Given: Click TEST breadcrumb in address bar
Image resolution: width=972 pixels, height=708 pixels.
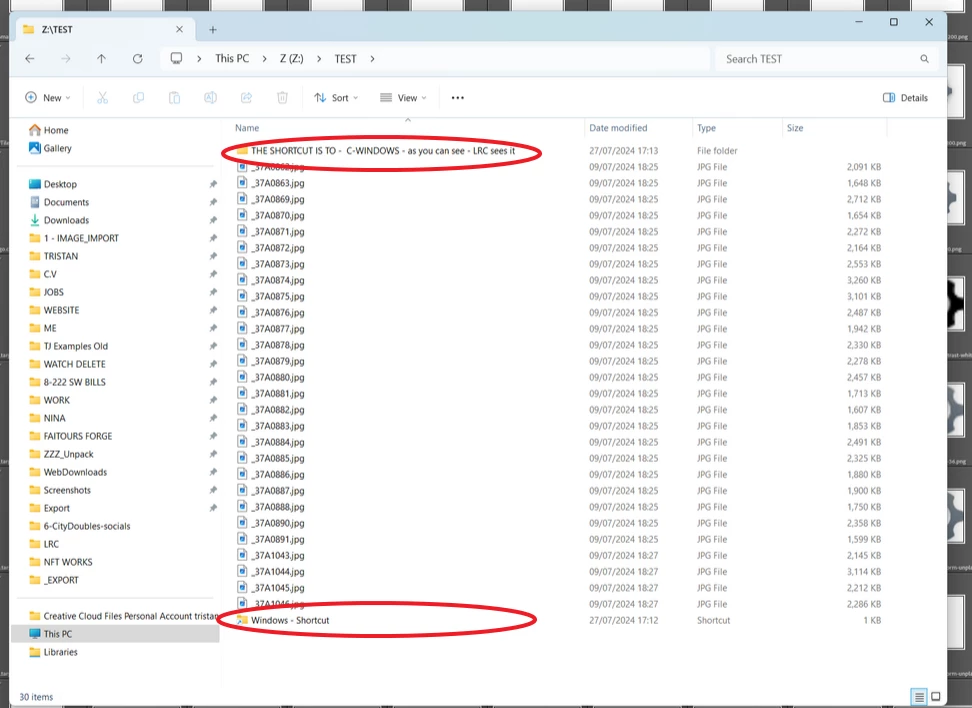Looking at the screenshot, I should click(345, 59).
